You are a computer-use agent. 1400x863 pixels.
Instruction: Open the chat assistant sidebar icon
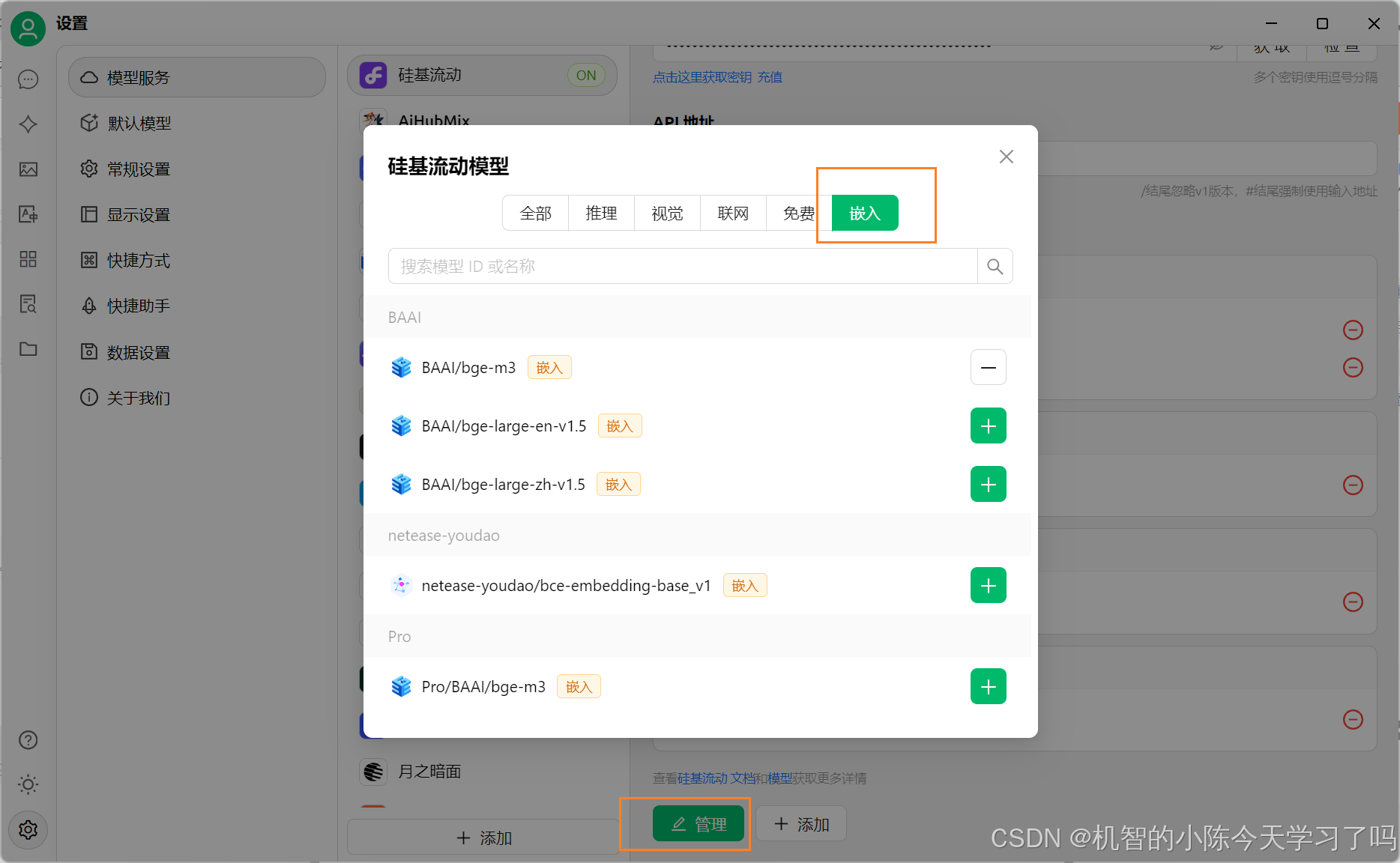click(28, 79)
